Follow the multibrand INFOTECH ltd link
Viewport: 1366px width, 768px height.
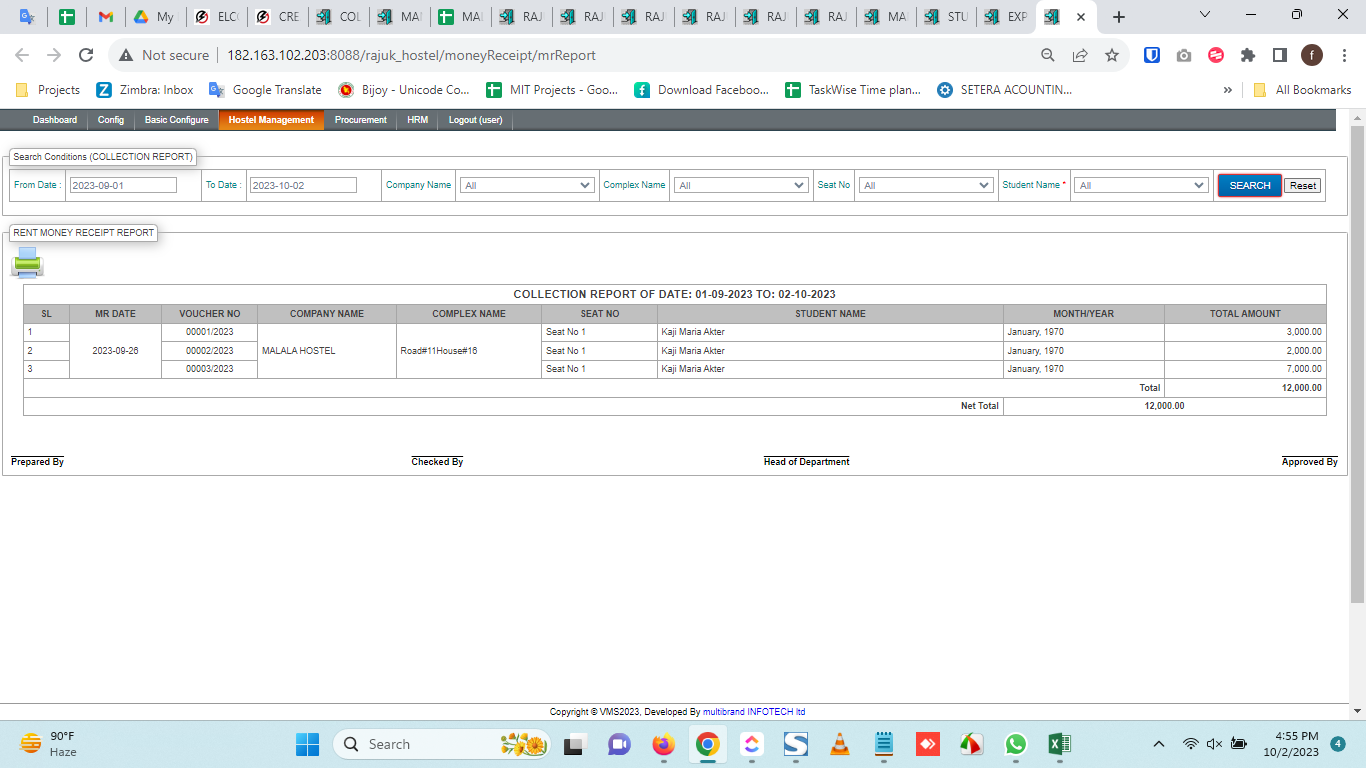(753, 712)
